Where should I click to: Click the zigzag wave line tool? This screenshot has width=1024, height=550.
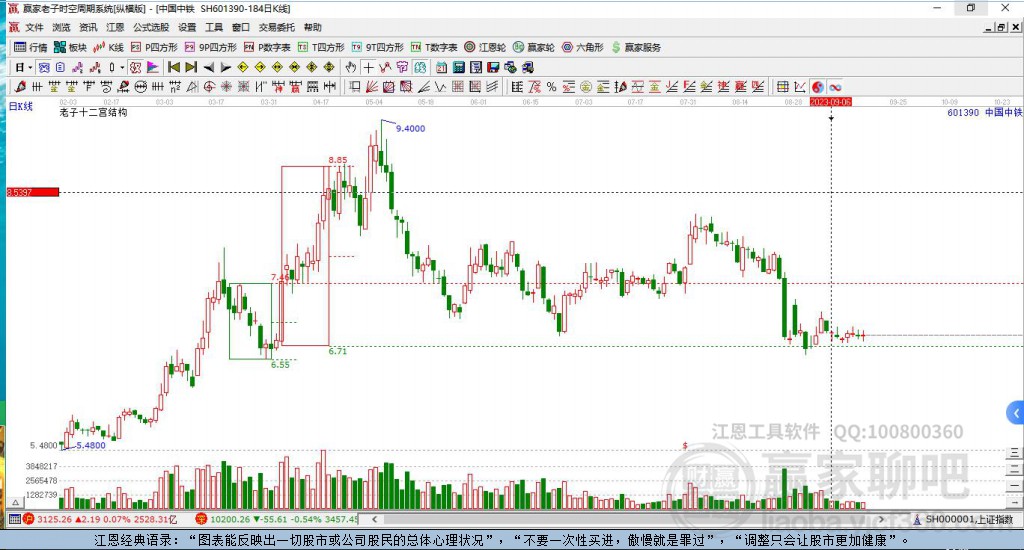tap(441, 86)
